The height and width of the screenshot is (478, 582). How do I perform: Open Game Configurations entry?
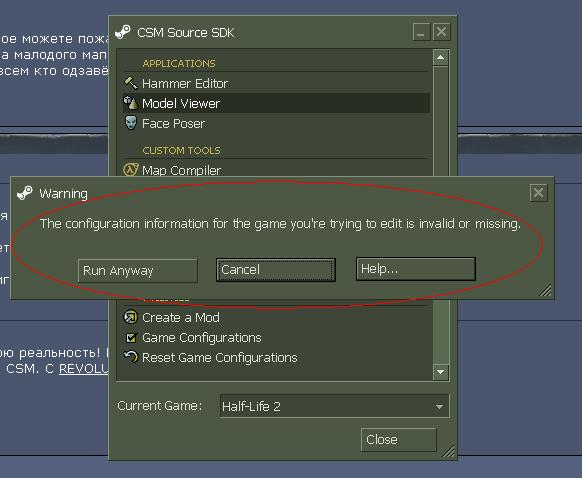click(276, 338)
